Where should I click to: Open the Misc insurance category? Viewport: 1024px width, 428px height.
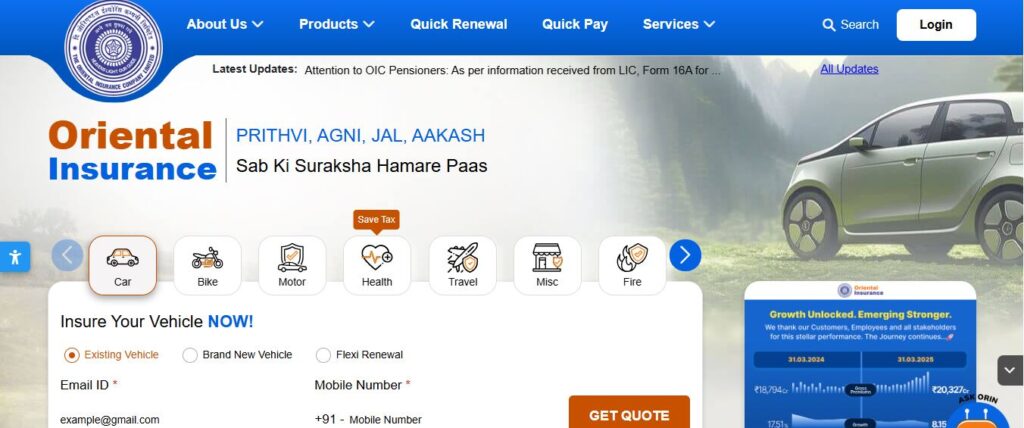547,265
